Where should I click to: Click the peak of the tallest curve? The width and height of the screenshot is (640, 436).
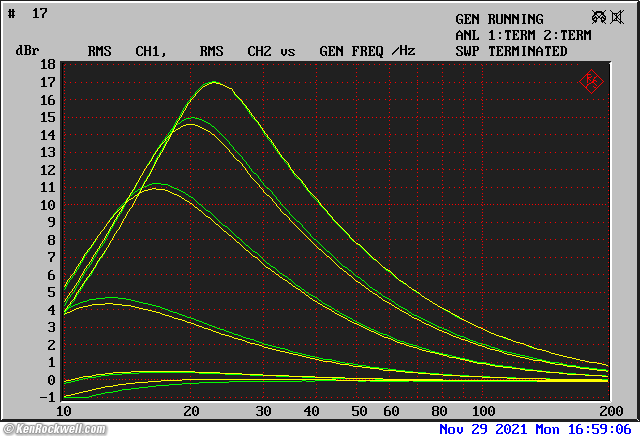(x=214, y=82)
